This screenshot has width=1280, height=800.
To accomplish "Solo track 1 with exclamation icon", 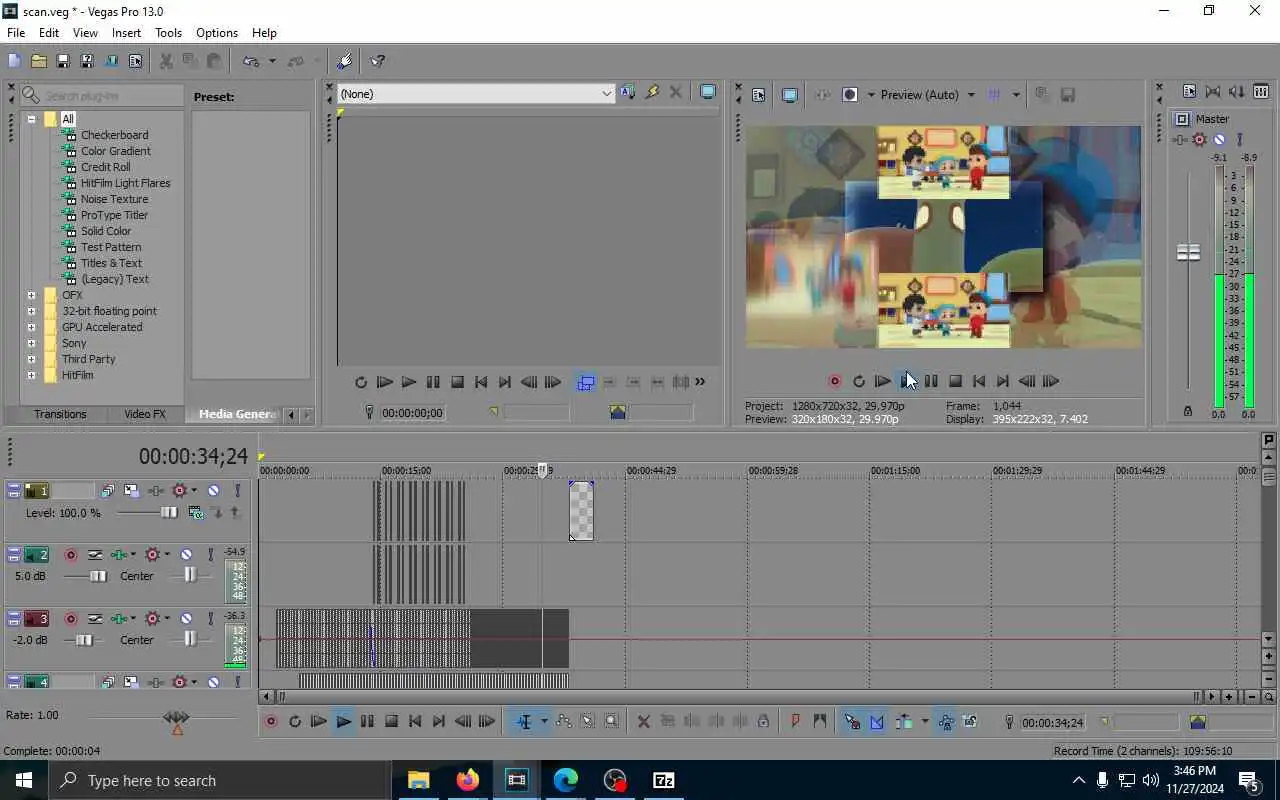I will [237, 490].
